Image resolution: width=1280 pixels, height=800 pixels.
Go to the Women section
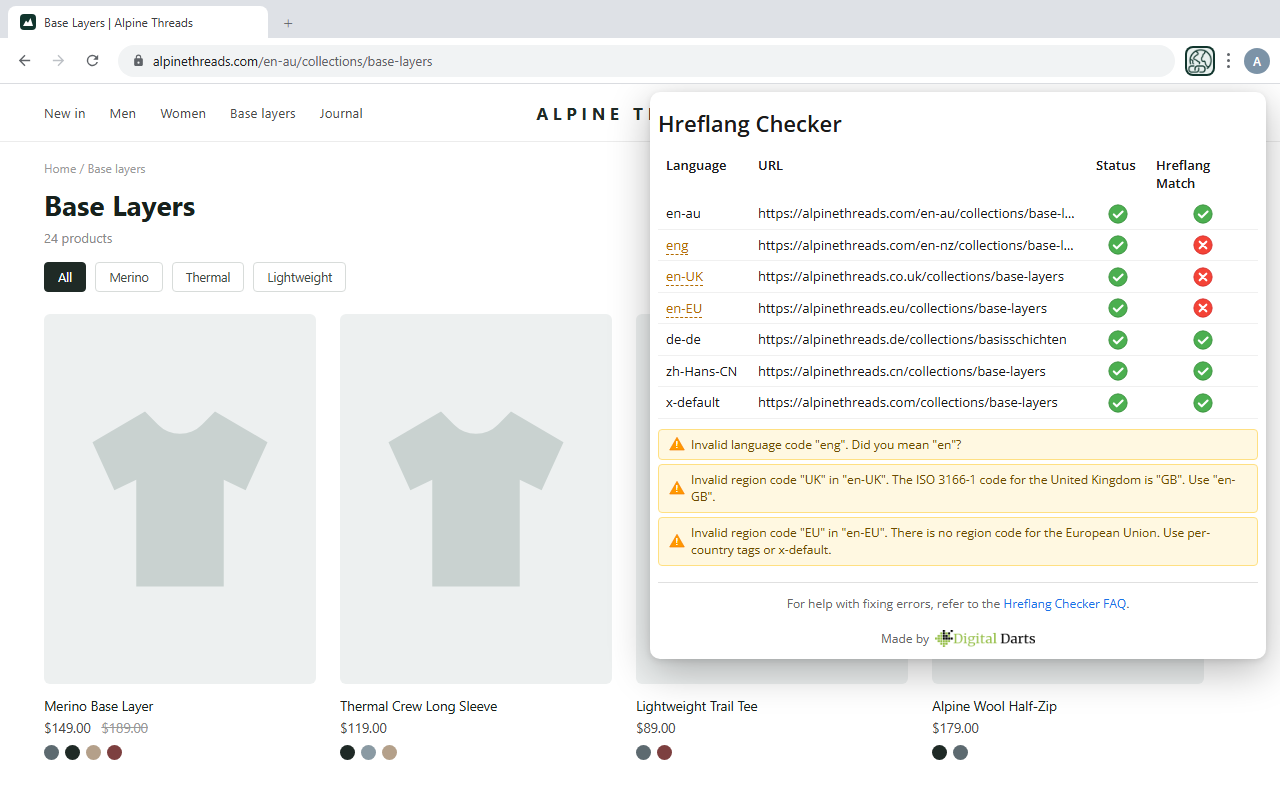183,114
